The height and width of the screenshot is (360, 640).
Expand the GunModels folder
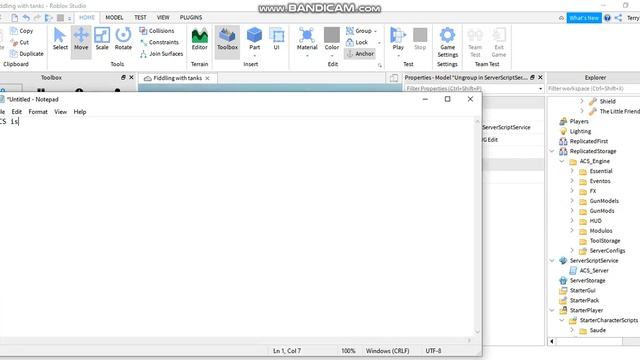[572, 201]
